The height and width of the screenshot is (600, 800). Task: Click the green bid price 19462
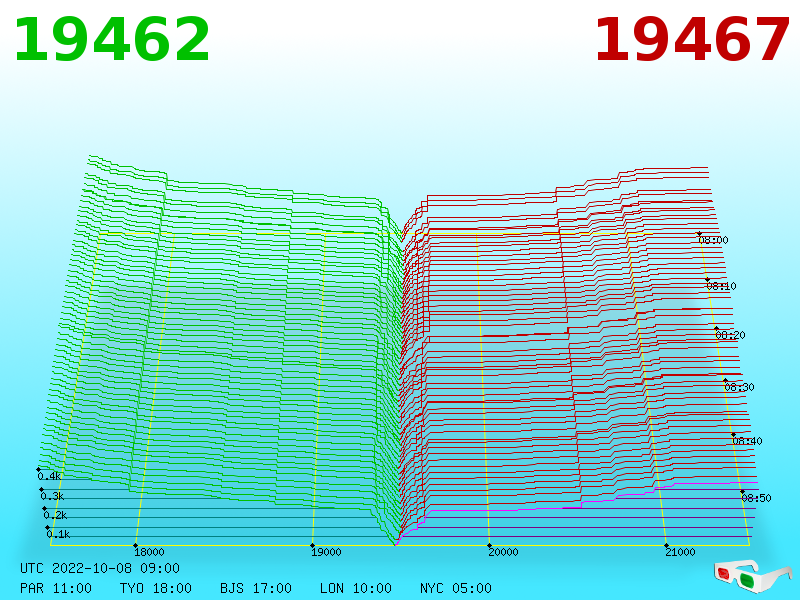coord(112,40)
